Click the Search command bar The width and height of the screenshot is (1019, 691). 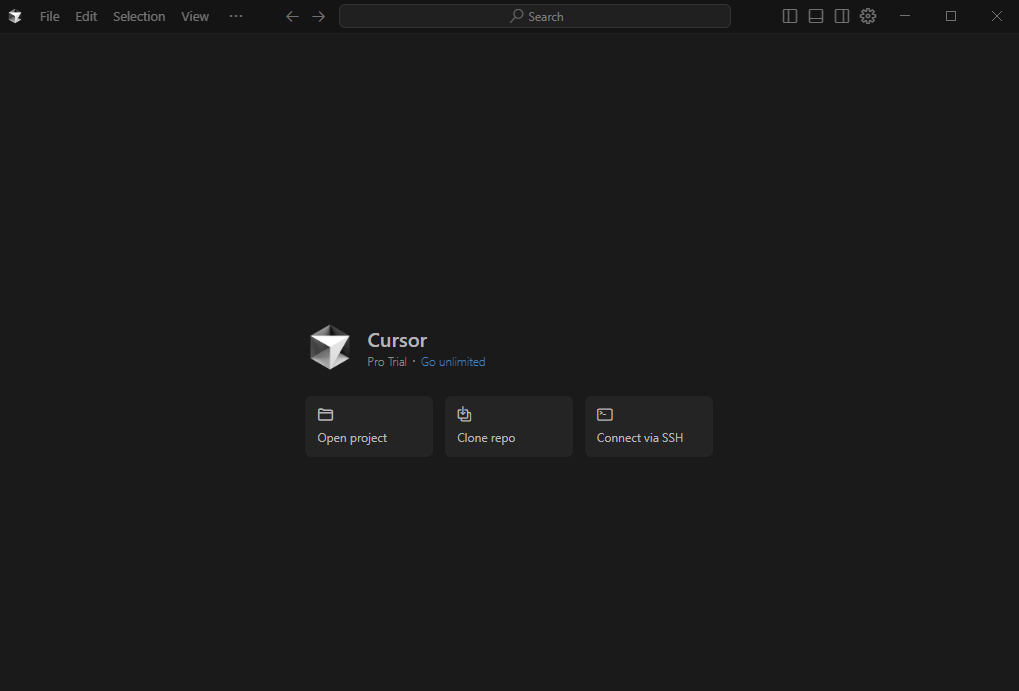coord(535,16)
